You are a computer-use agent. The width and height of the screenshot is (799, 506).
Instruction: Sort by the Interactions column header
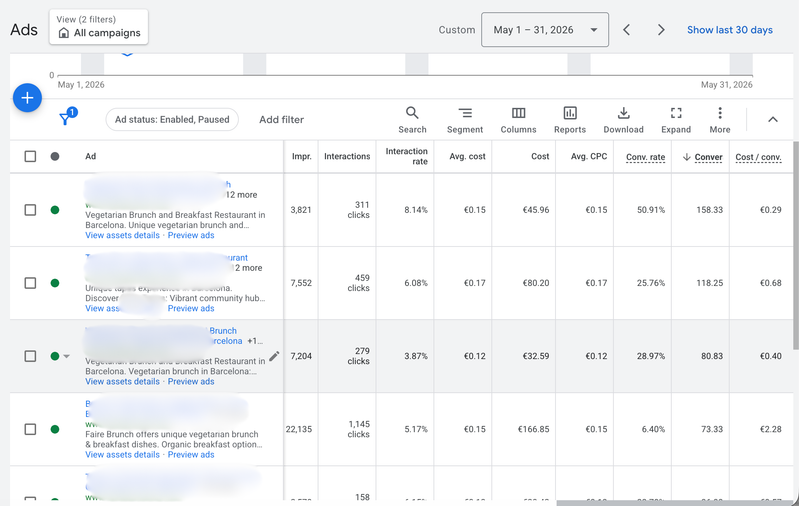point(347,156)
